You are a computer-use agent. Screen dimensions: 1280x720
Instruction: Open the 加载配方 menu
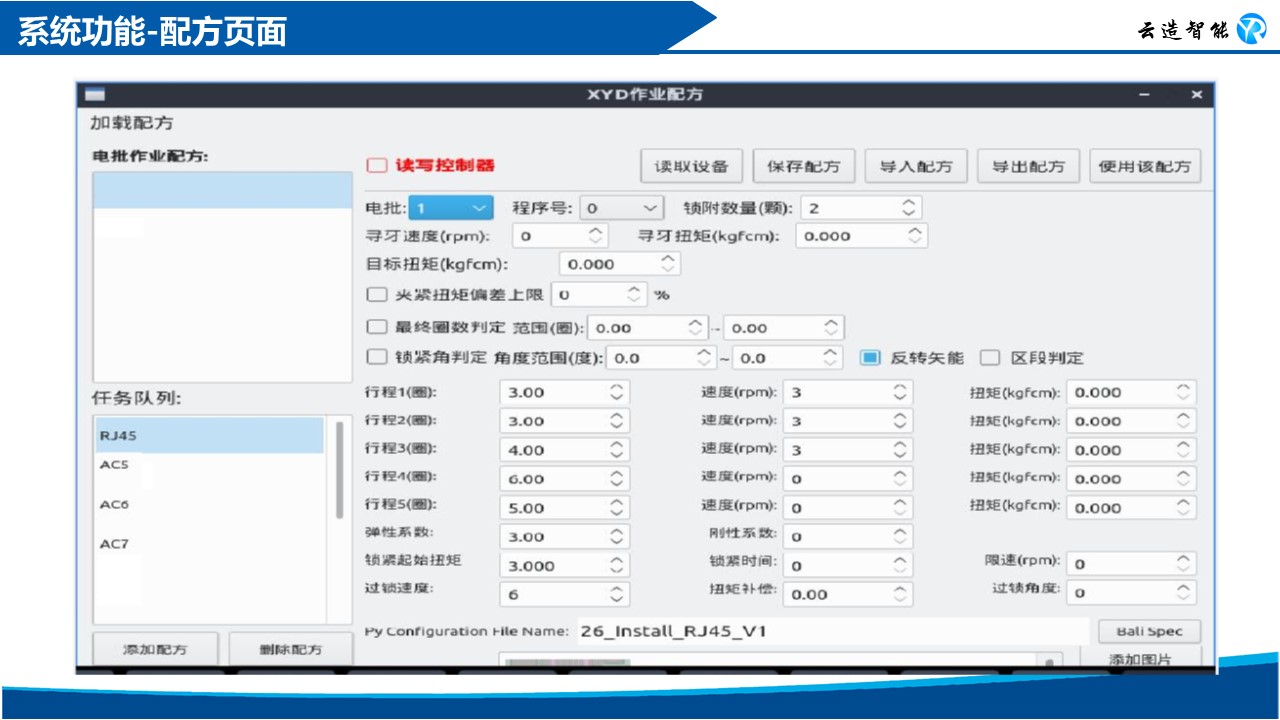(132, 123)
